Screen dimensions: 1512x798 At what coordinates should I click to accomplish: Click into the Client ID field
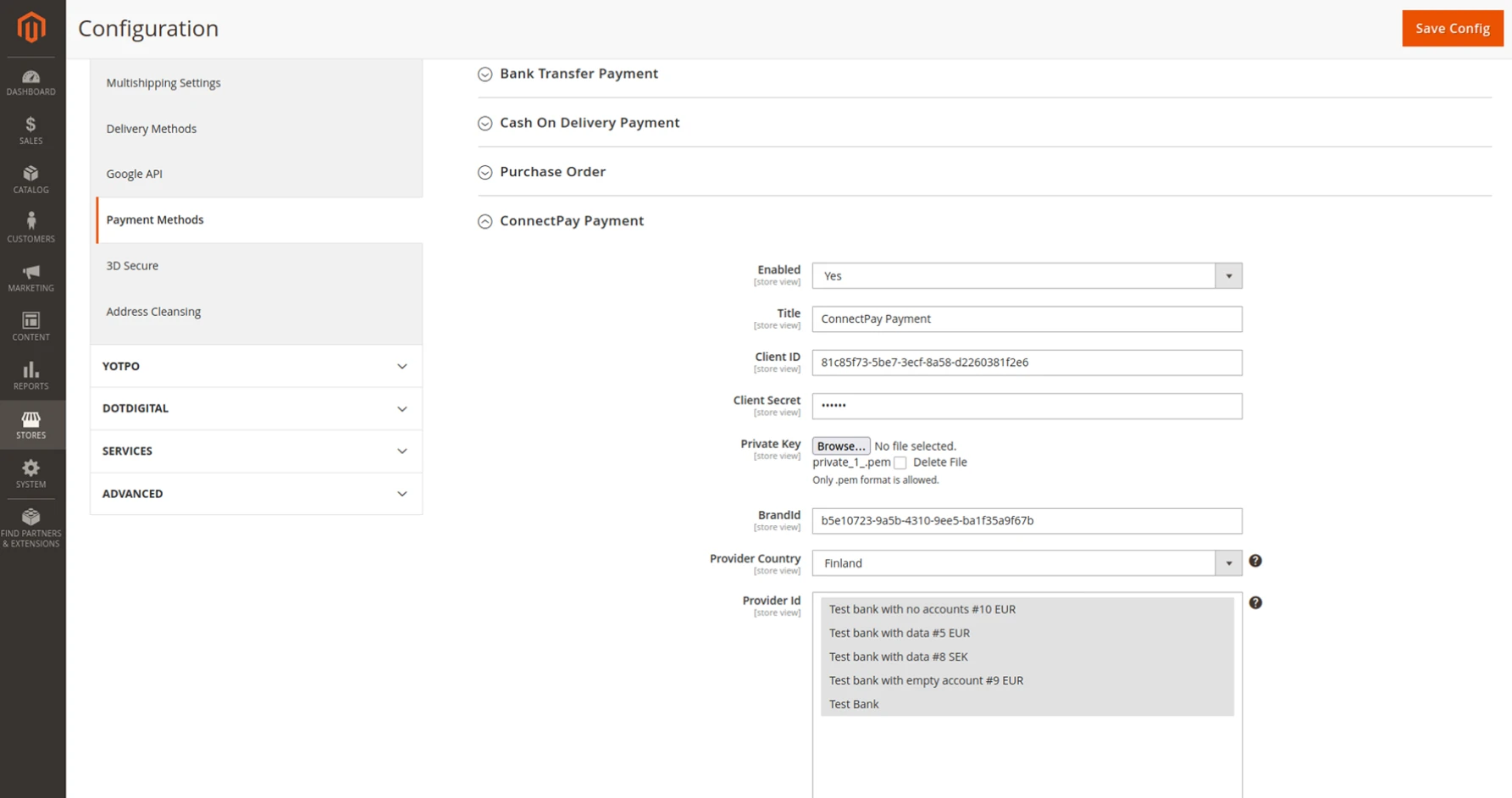point(1026,363)
